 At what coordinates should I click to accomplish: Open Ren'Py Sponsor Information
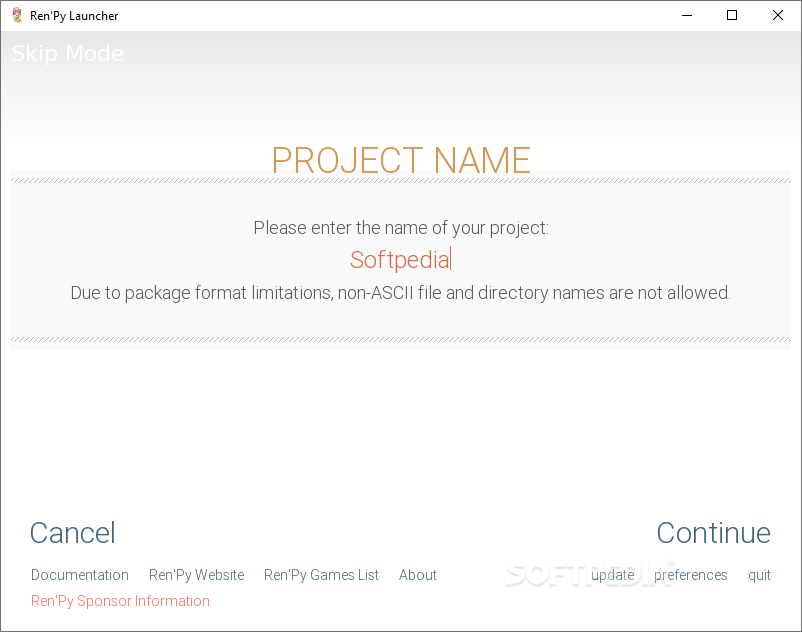pyautogui.click(x=120, y=601)
